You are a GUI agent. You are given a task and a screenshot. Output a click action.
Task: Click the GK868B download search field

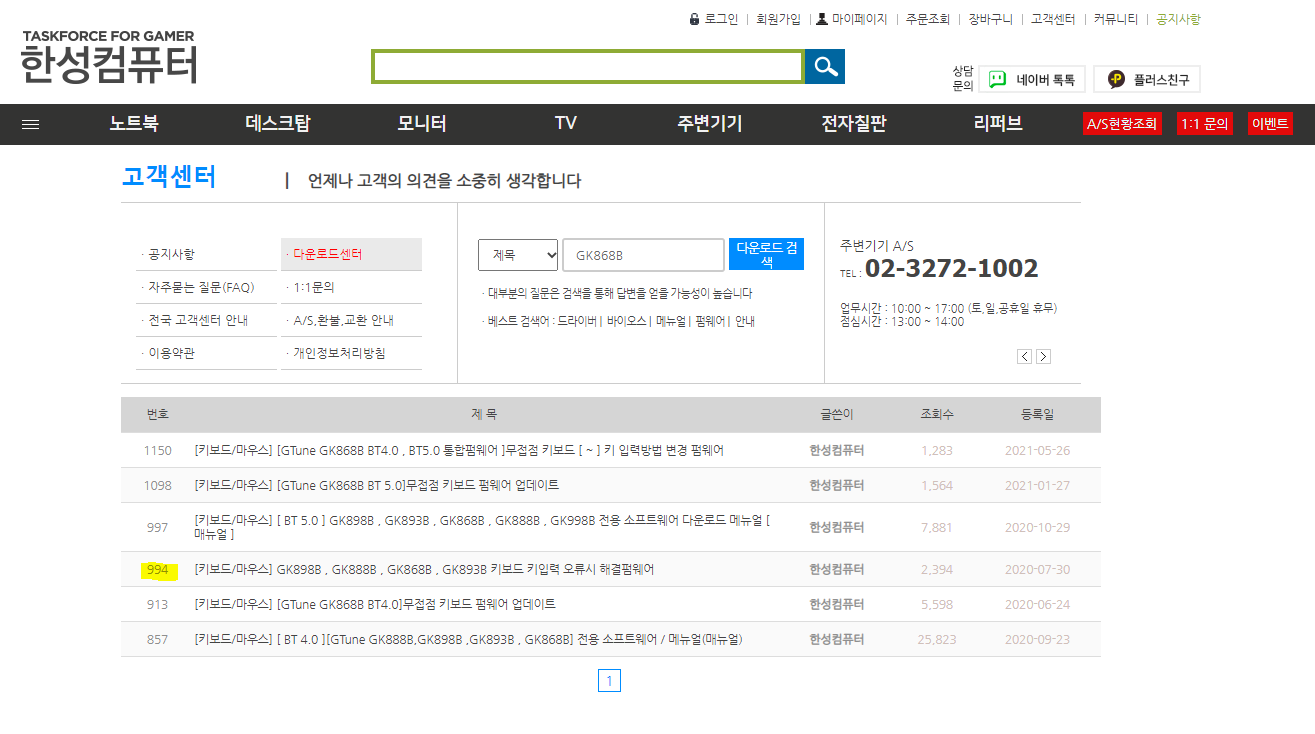coord(643,255)
